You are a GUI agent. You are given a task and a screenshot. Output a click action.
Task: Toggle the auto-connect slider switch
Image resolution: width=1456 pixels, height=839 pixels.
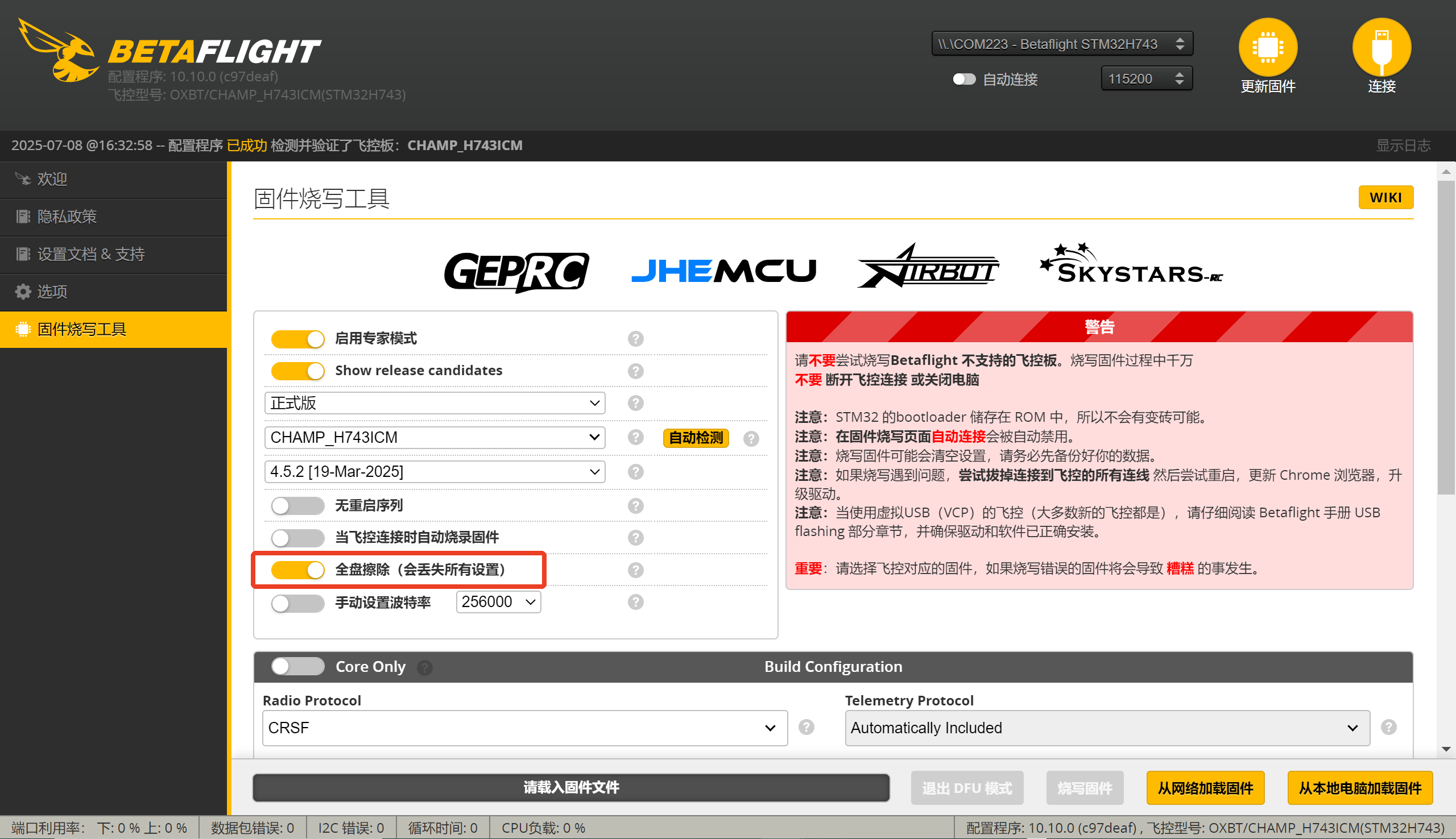point(963,79)
